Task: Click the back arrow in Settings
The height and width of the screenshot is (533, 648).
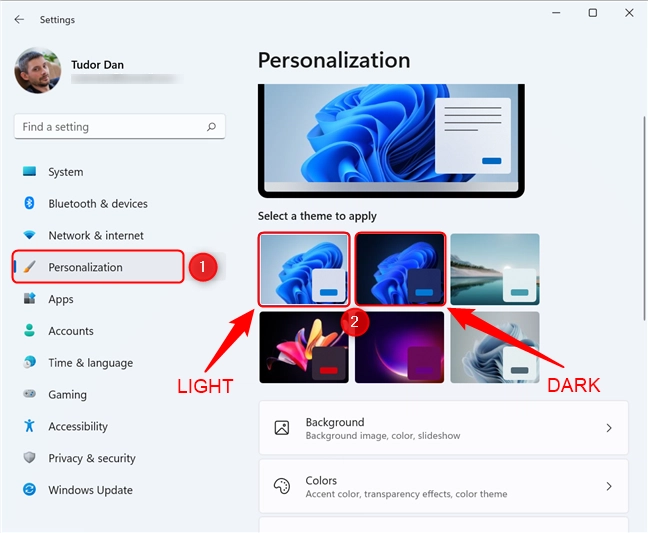Action: pyautogui.click(x=19, y=19)
